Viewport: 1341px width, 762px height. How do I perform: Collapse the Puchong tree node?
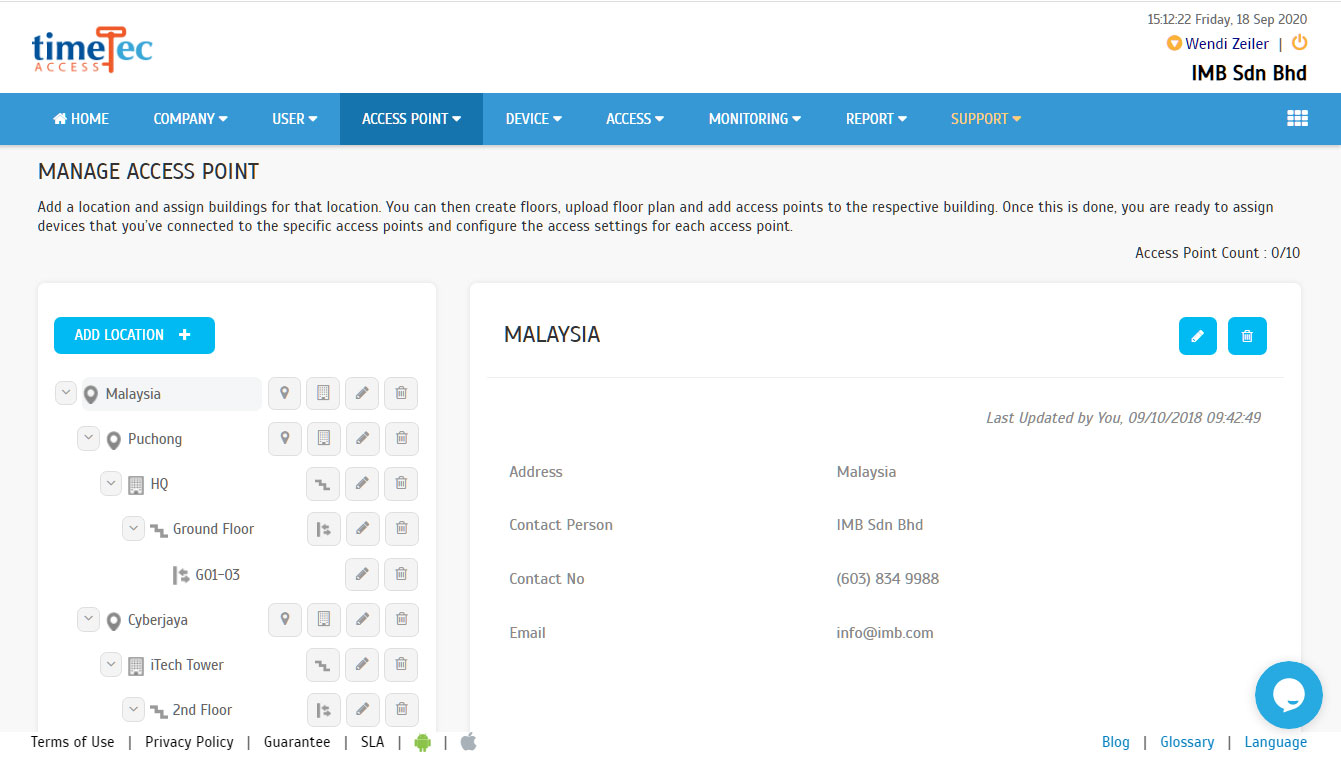click(88, 438)
